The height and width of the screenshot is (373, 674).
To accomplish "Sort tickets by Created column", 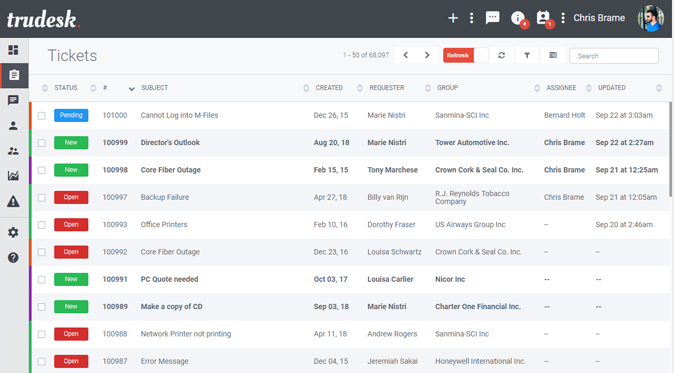I will click(329, 88).
